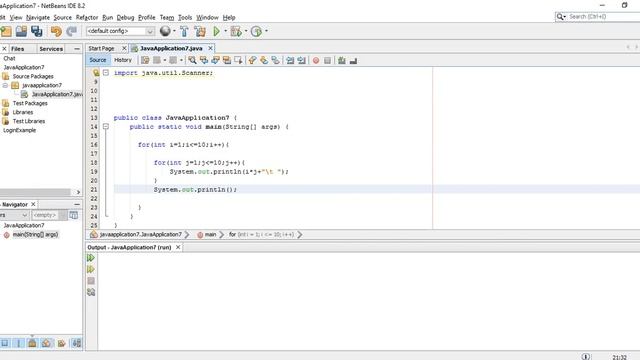640x360 pixels.
Task: Click the lightbulb hint on import line
Action: 96,73
